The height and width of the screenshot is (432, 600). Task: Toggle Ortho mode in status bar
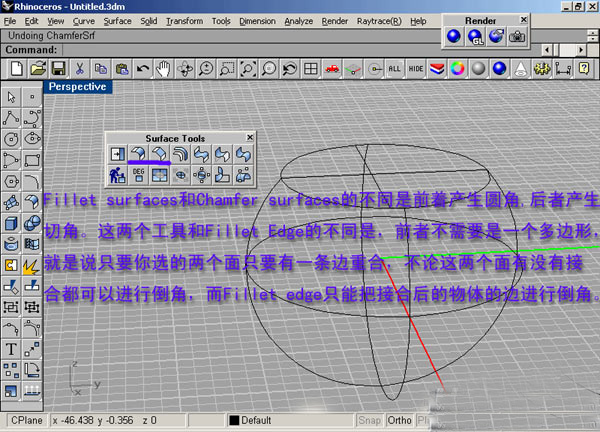(400, 420)
